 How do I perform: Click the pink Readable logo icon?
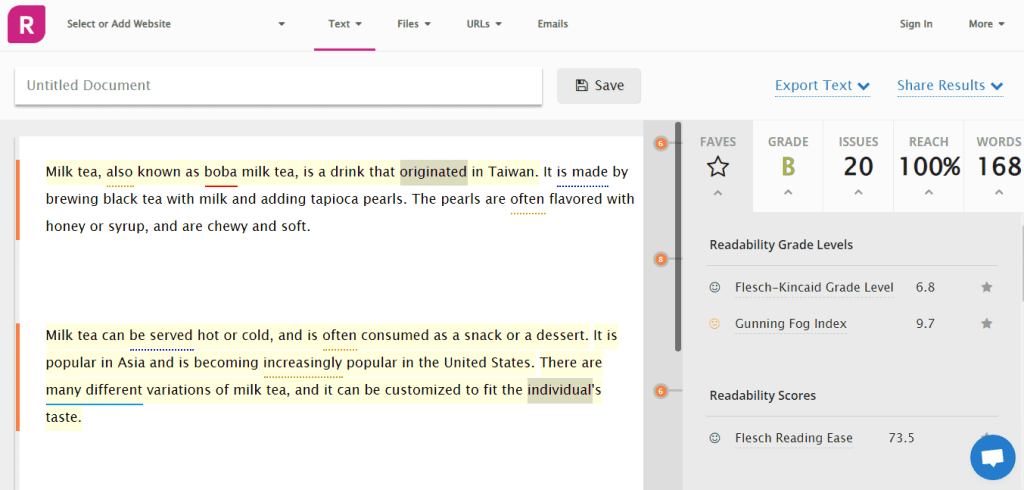[x=26, y=25]
